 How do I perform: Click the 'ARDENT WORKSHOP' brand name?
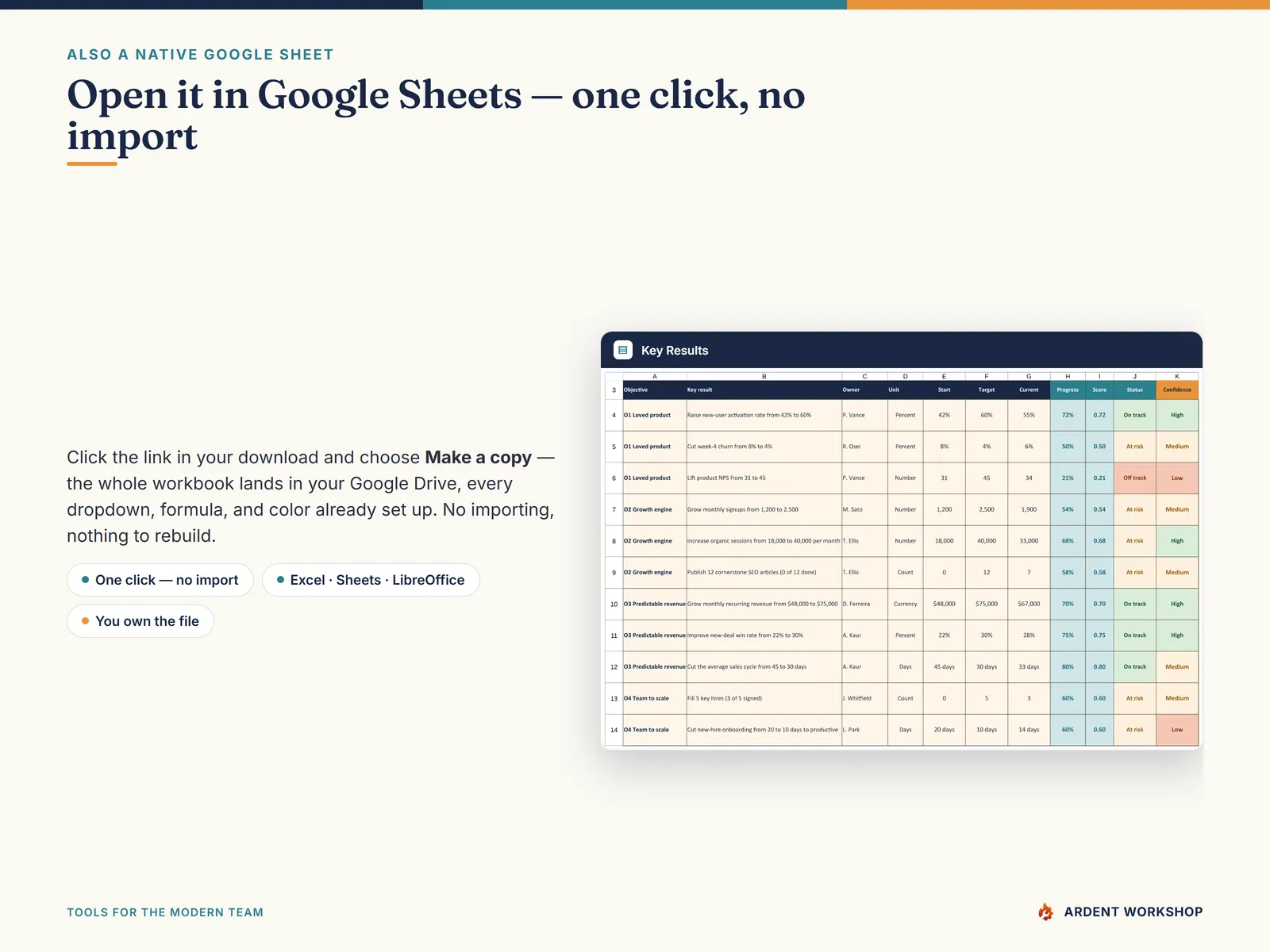click(x=1133, y=912)
